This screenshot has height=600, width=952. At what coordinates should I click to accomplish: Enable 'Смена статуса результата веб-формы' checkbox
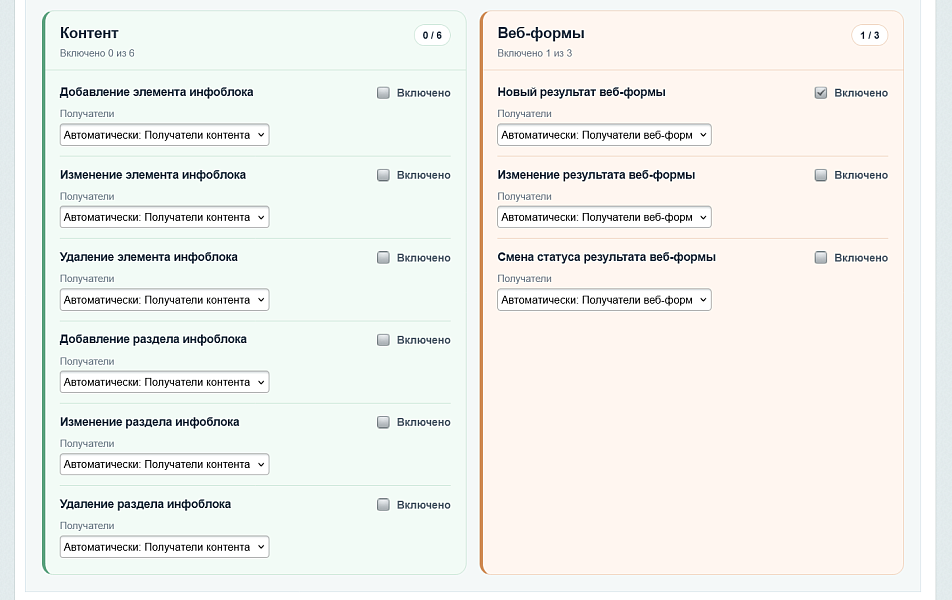click(821, 258)
